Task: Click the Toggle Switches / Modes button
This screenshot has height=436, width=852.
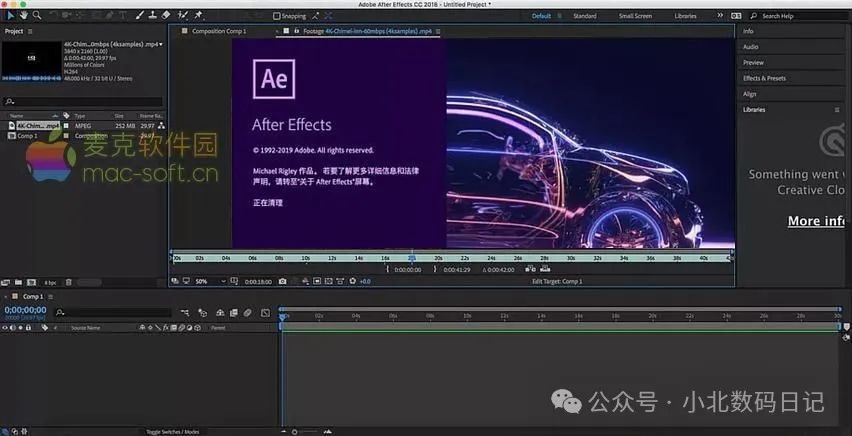Action: tap(172, 432)
